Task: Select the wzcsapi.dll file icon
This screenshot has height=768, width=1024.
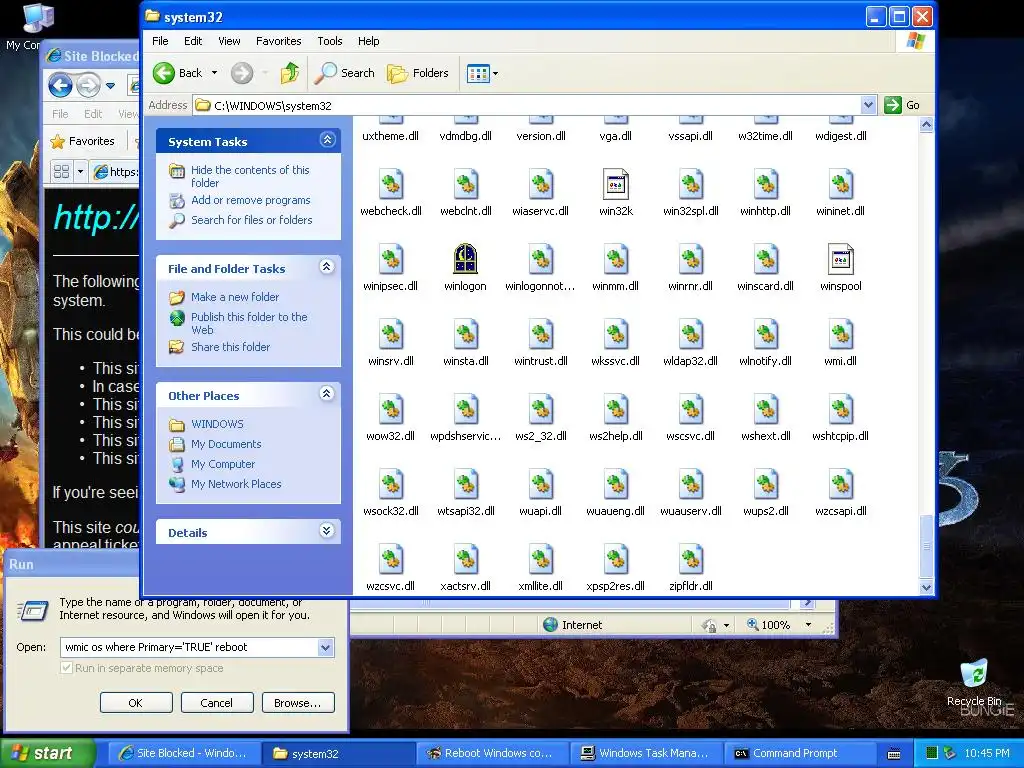Action: (840, 484)
